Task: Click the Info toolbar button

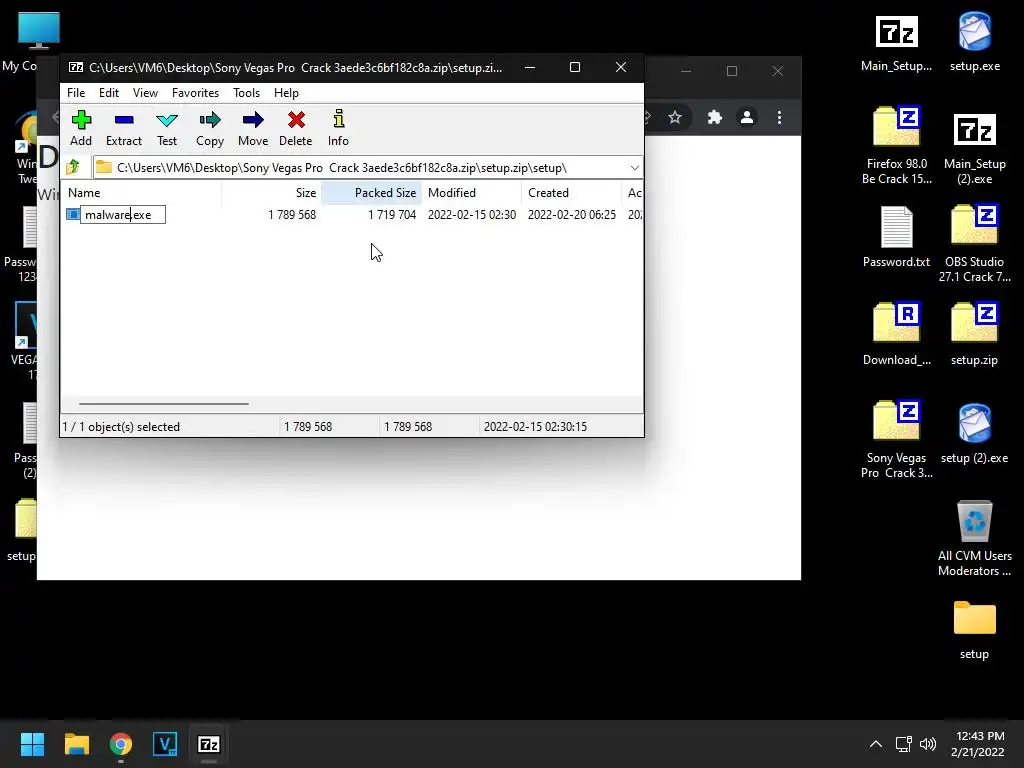Action: [x=338, y=128]
